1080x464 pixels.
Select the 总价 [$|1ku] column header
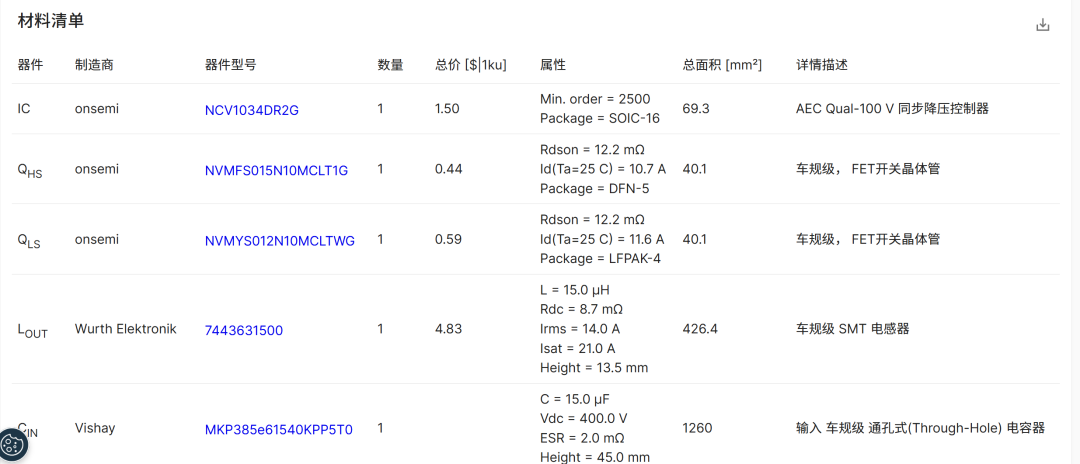point(471,65)
